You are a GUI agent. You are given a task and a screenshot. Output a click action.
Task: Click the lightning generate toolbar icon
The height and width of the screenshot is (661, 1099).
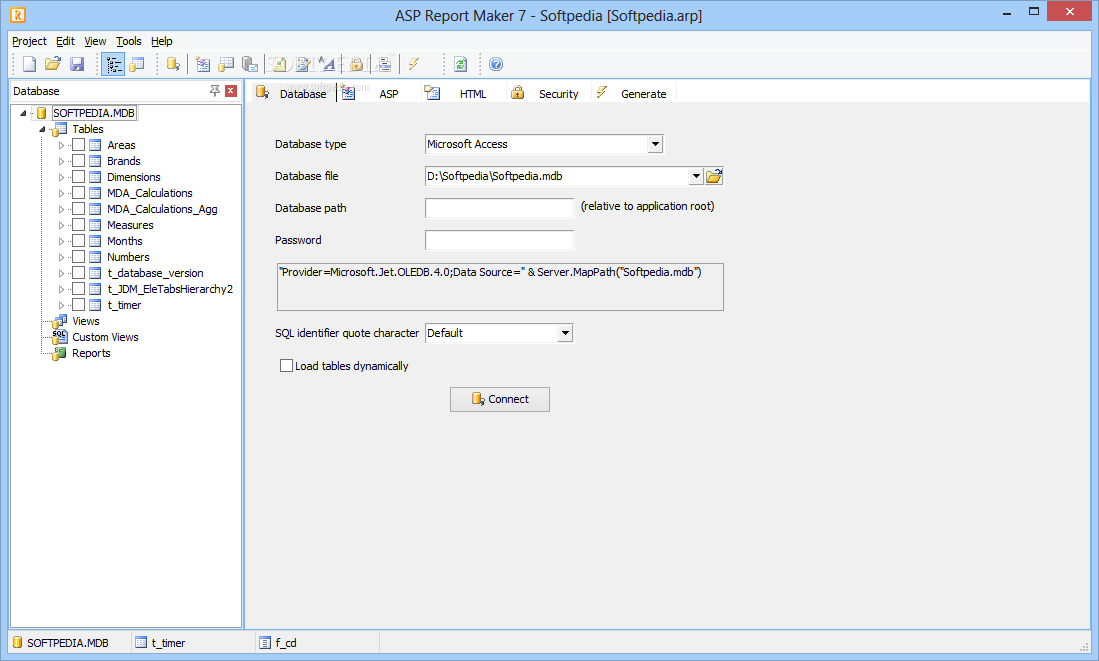(x=414, y=64)
